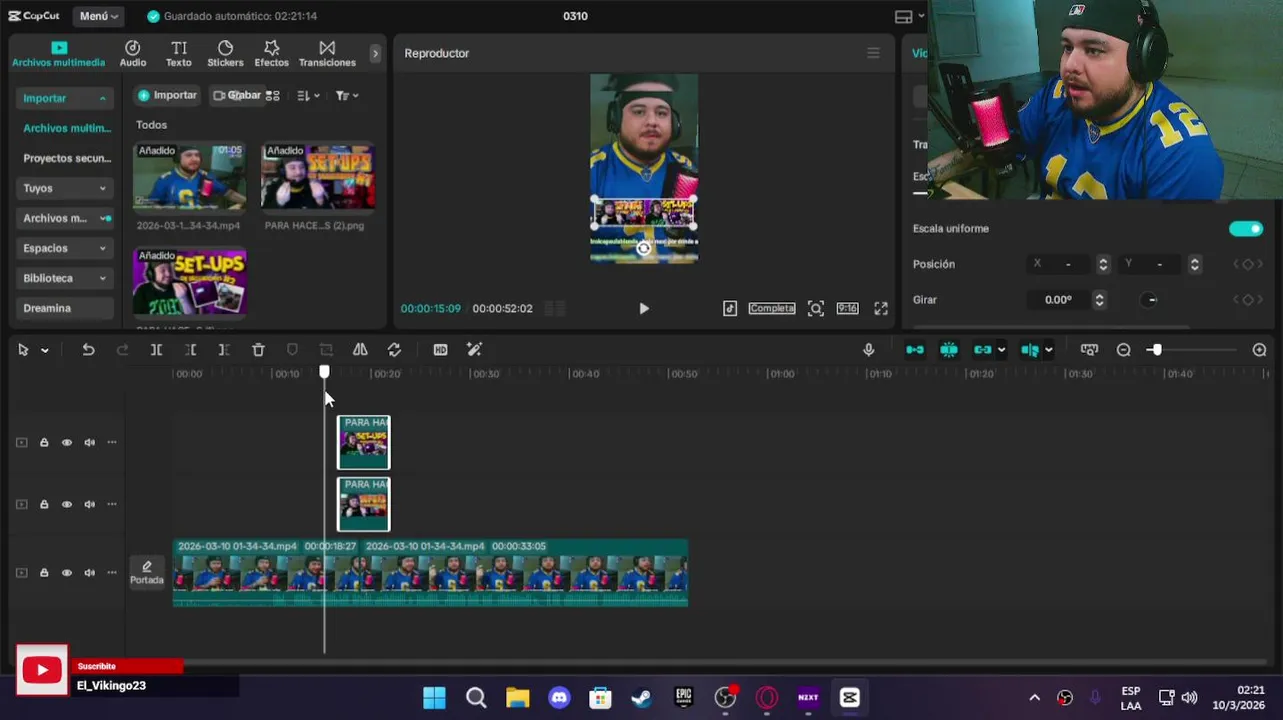Select the pointer selection tool
Image resolution: width=1283 pixels, height=720 pixels.
(x=23, y=350)
